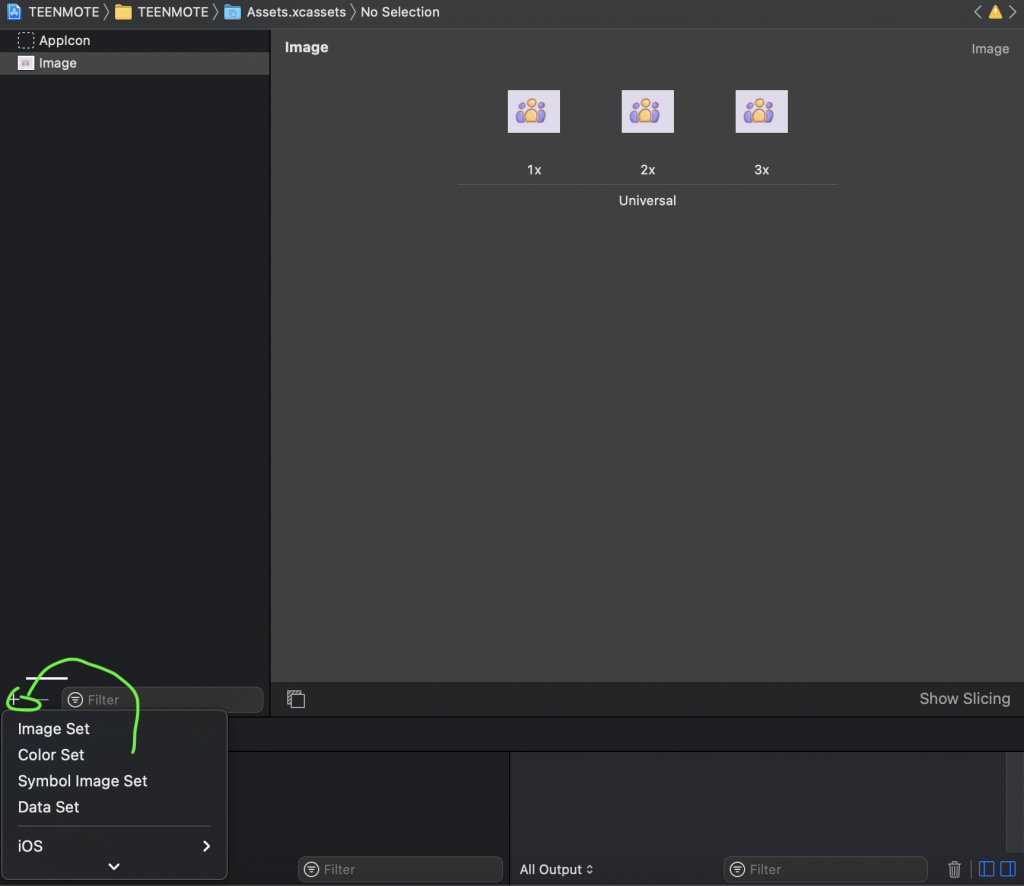Viewport: 1024px width, 886px height.
Task: Click the console Filter options icon
Action: [737, 870]
